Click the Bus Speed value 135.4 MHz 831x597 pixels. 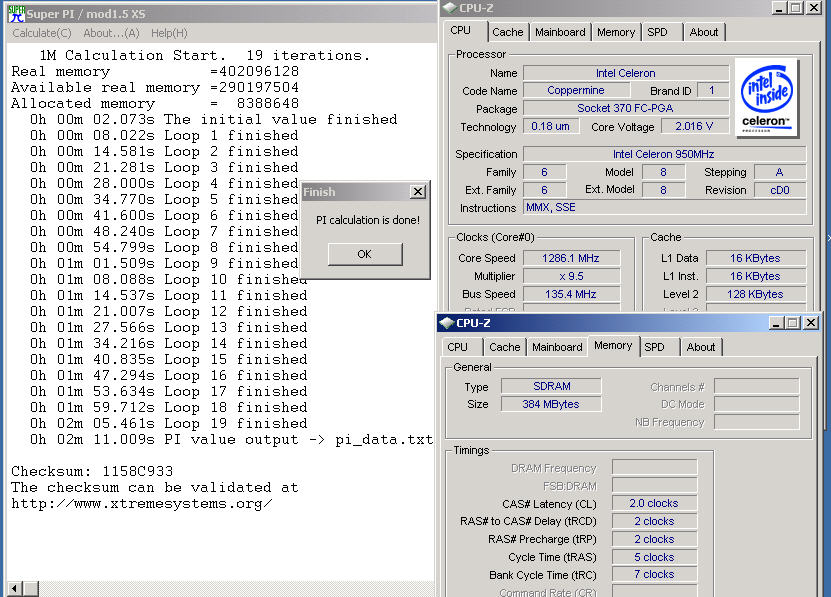pyautogui.click(x=571, y=294)
